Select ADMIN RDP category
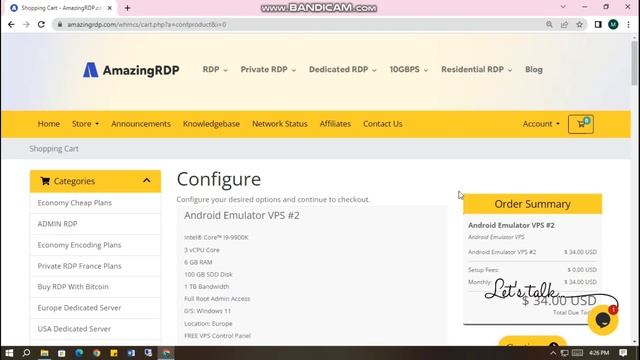 [95, 224]
